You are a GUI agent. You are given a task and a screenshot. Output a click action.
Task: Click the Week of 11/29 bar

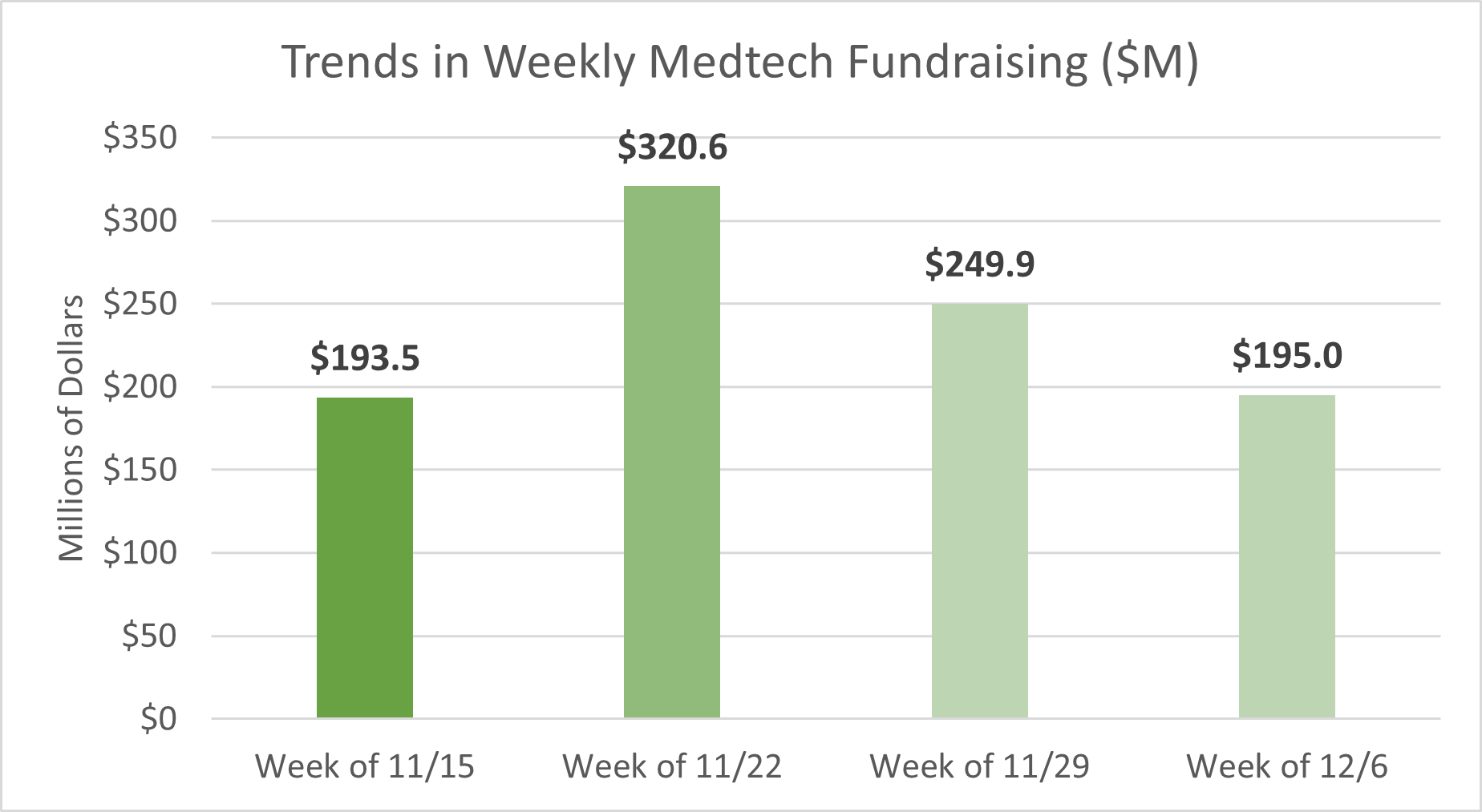tap(979, 511)
